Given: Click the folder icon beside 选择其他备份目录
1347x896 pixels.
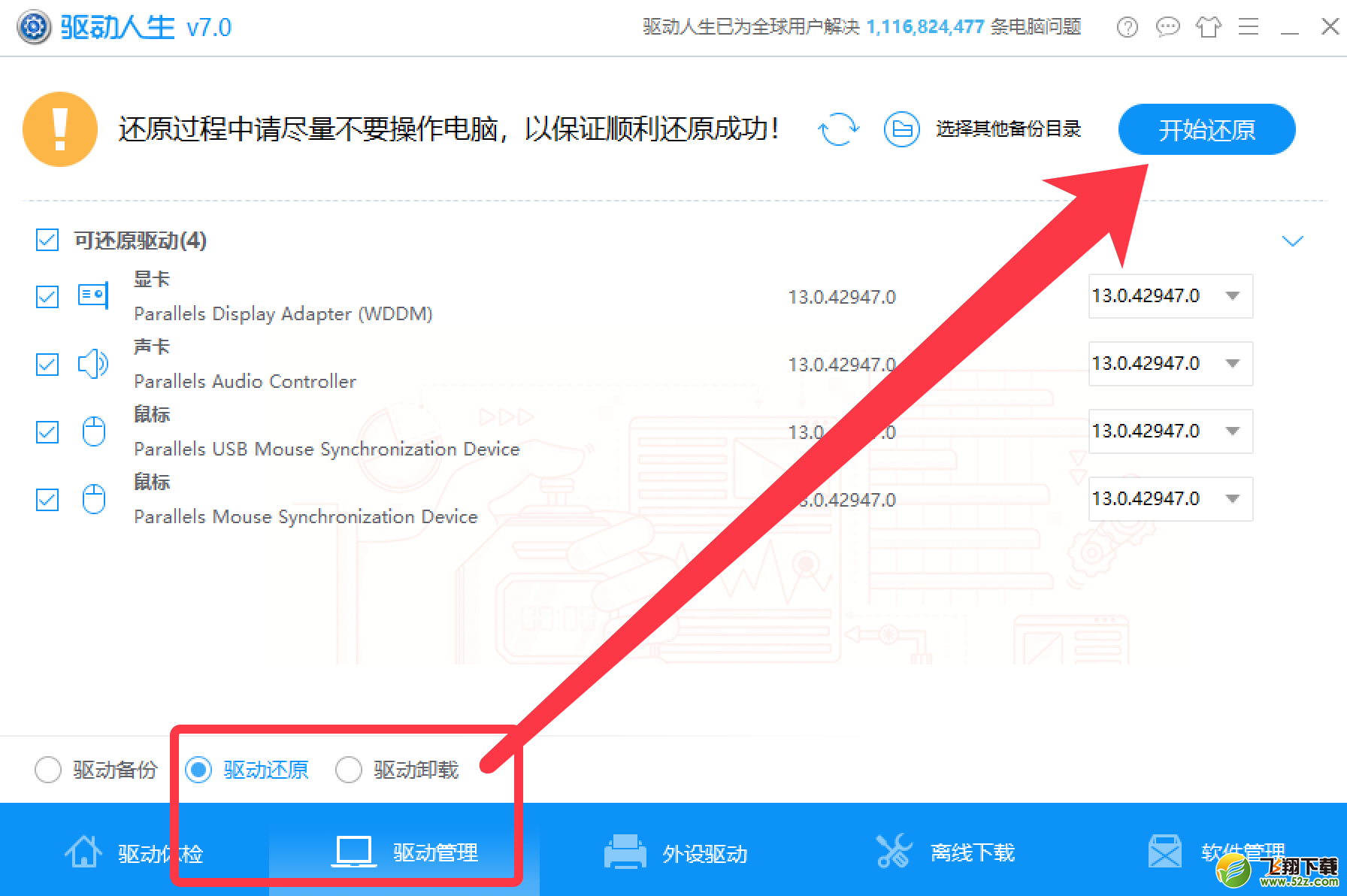Looking at the screenshot, I should pyautogui.click(x=901, y=129).
